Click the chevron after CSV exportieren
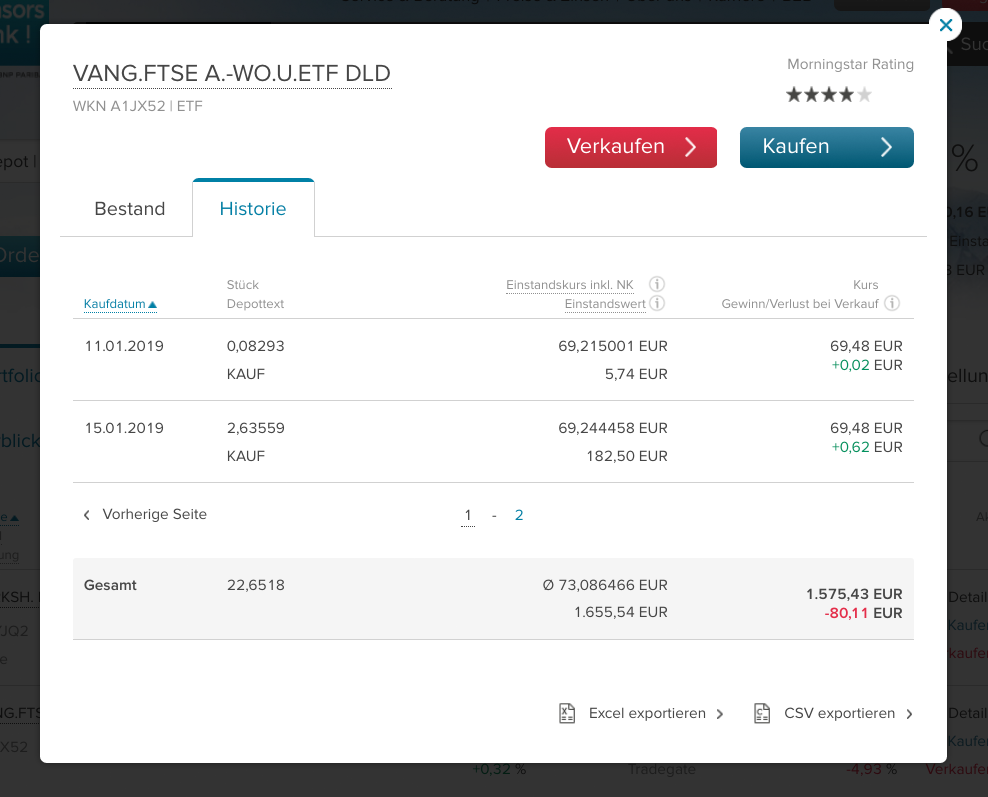 (909, 714)
